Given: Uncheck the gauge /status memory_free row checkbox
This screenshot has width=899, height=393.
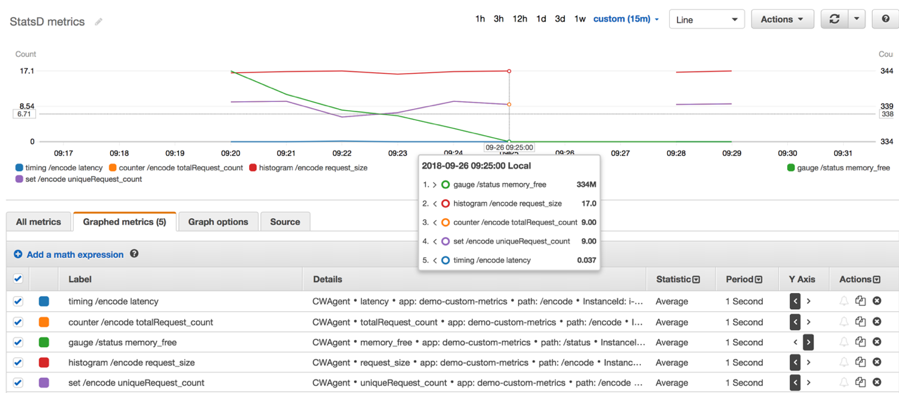Looking at the screenshot, I should [18, 343].
